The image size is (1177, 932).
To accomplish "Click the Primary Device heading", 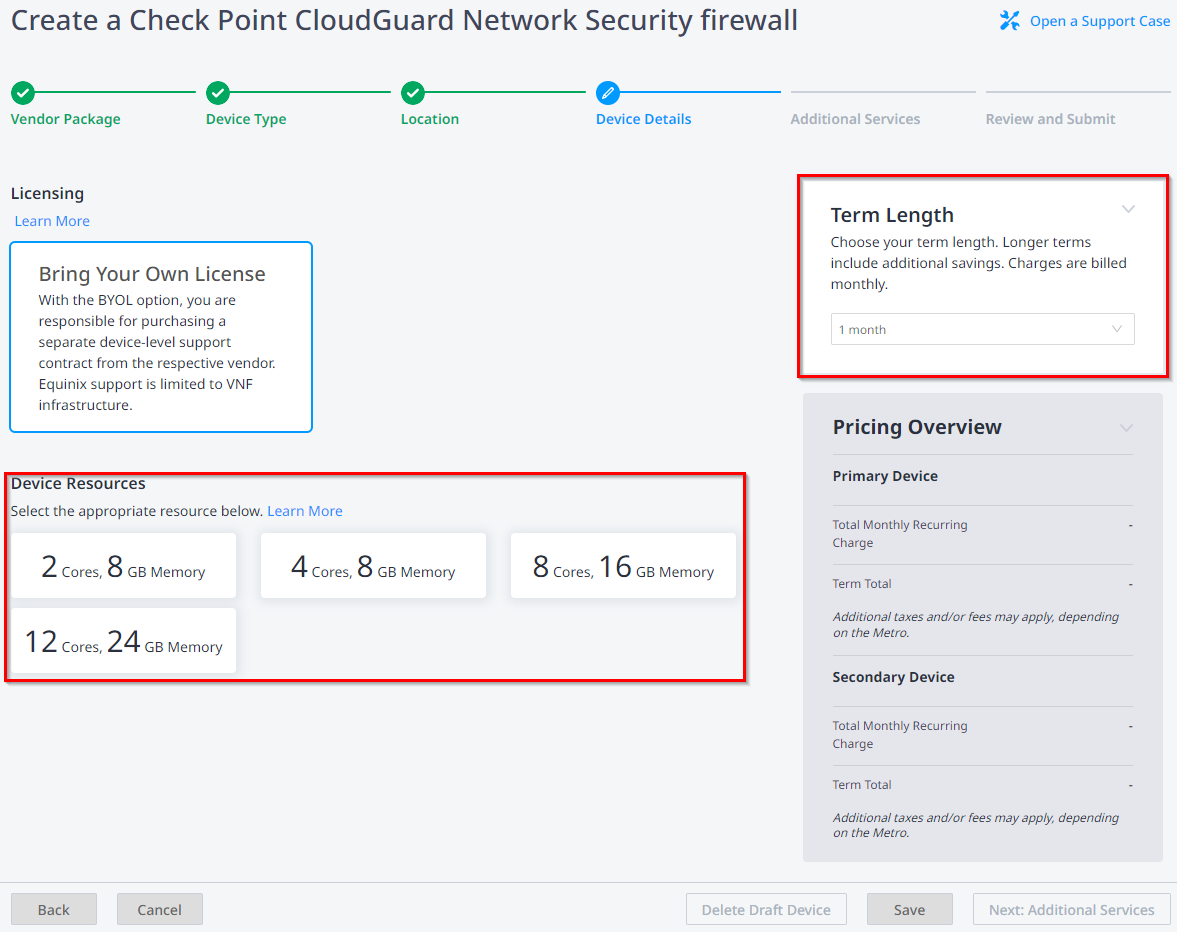I will point(885,477).
